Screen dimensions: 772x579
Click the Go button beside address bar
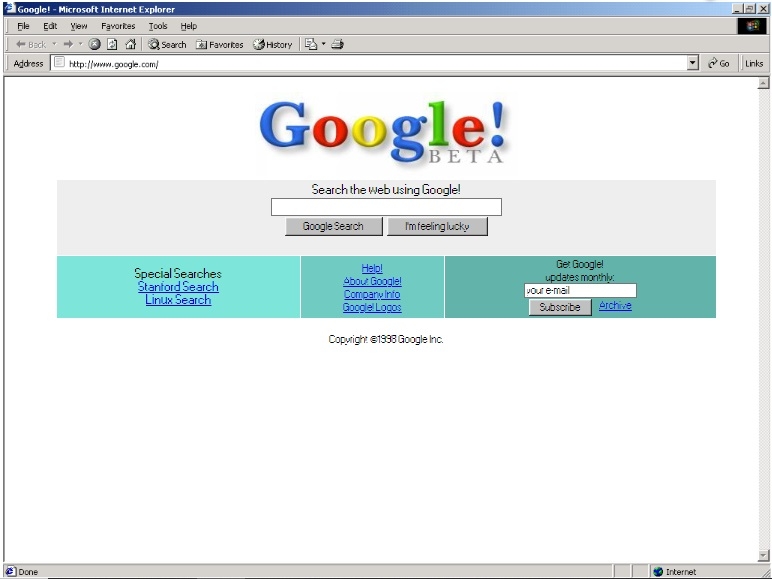[x=719, y=63]
